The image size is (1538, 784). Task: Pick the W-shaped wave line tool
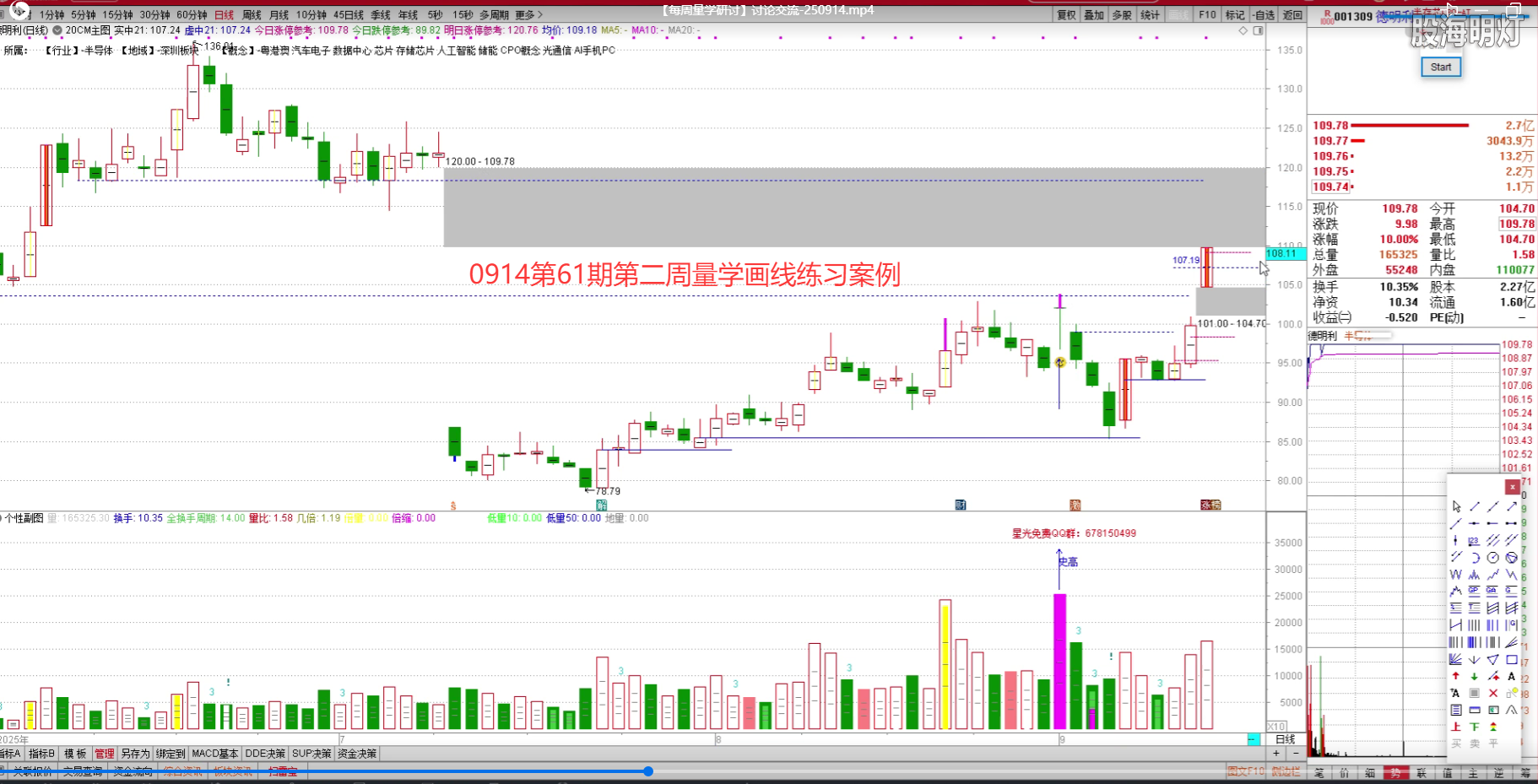1456,575
